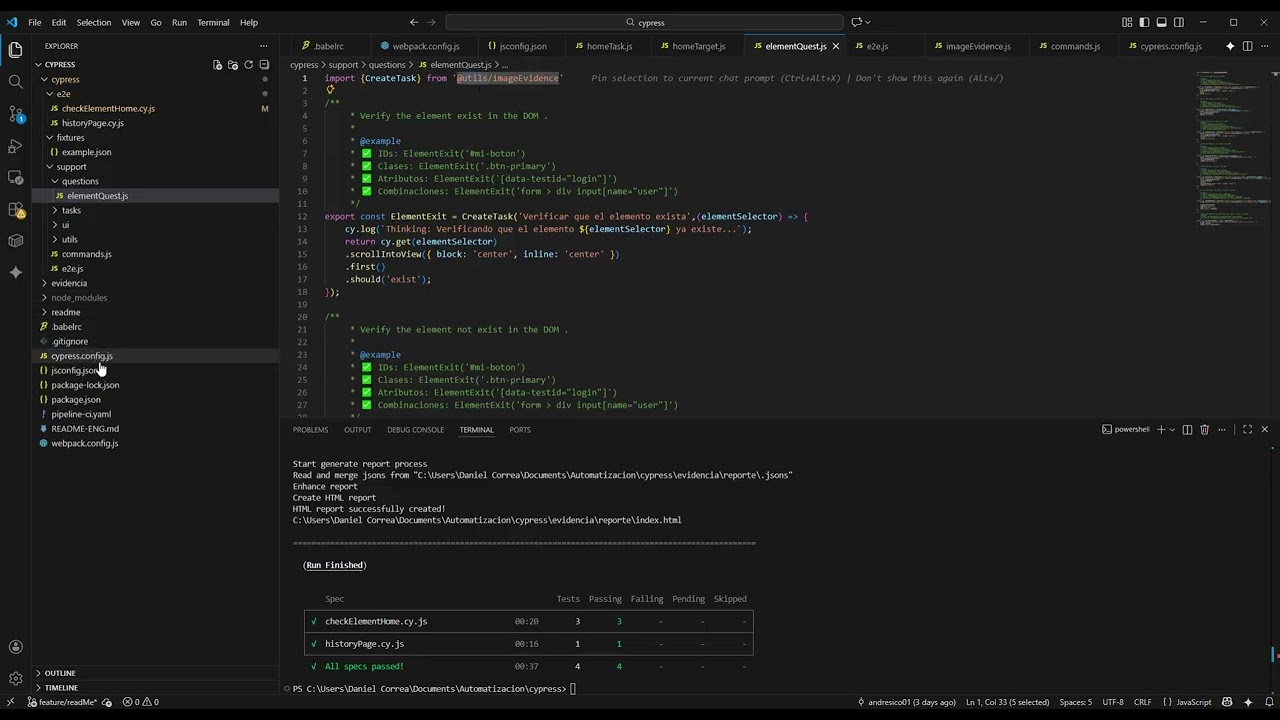Refresh the Explorer file tree
The width and height of the screenshot is (1280, 720).
click(248, 64)
